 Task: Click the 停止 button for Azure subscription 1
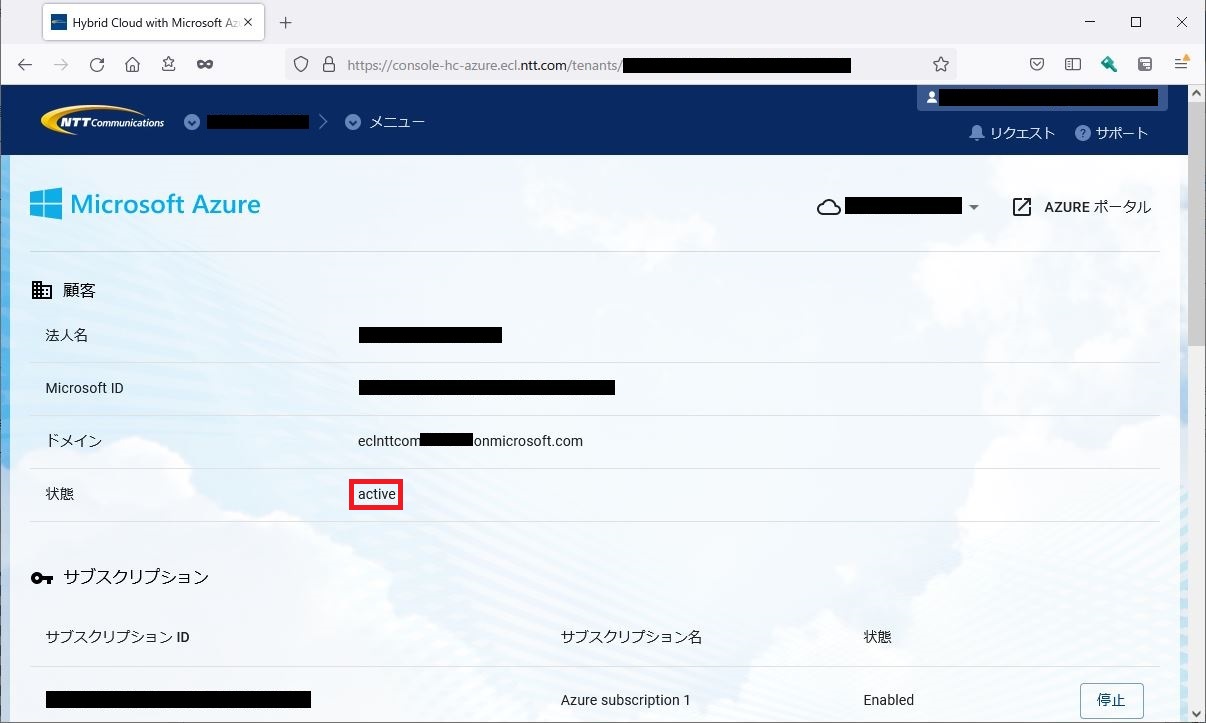1112,700
